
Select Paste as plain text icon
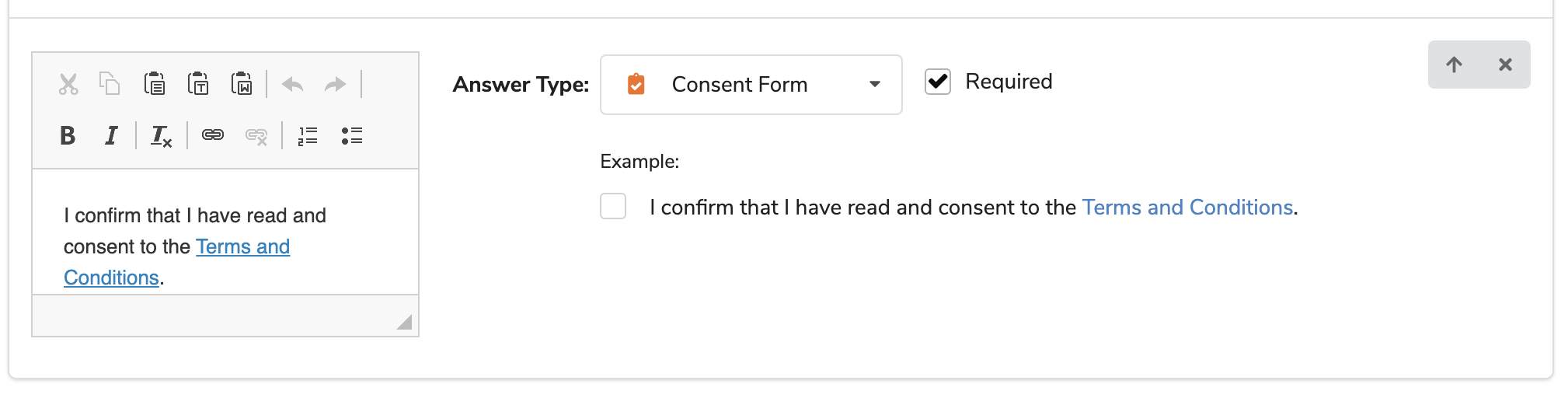click(x=198, y=84)
